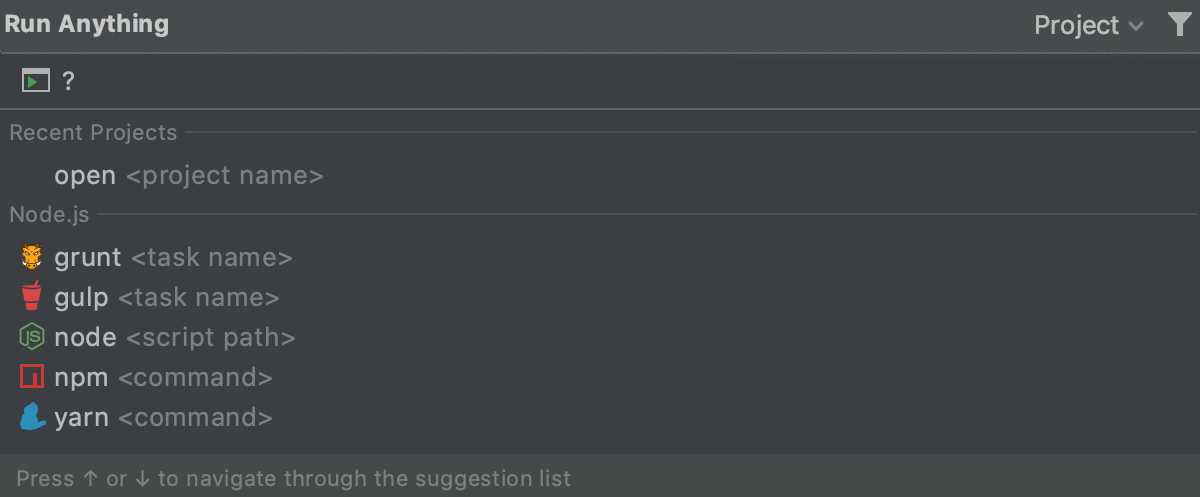Click the Run Anything title
The image size is (1200, 497).
click(x=87, y=24)
